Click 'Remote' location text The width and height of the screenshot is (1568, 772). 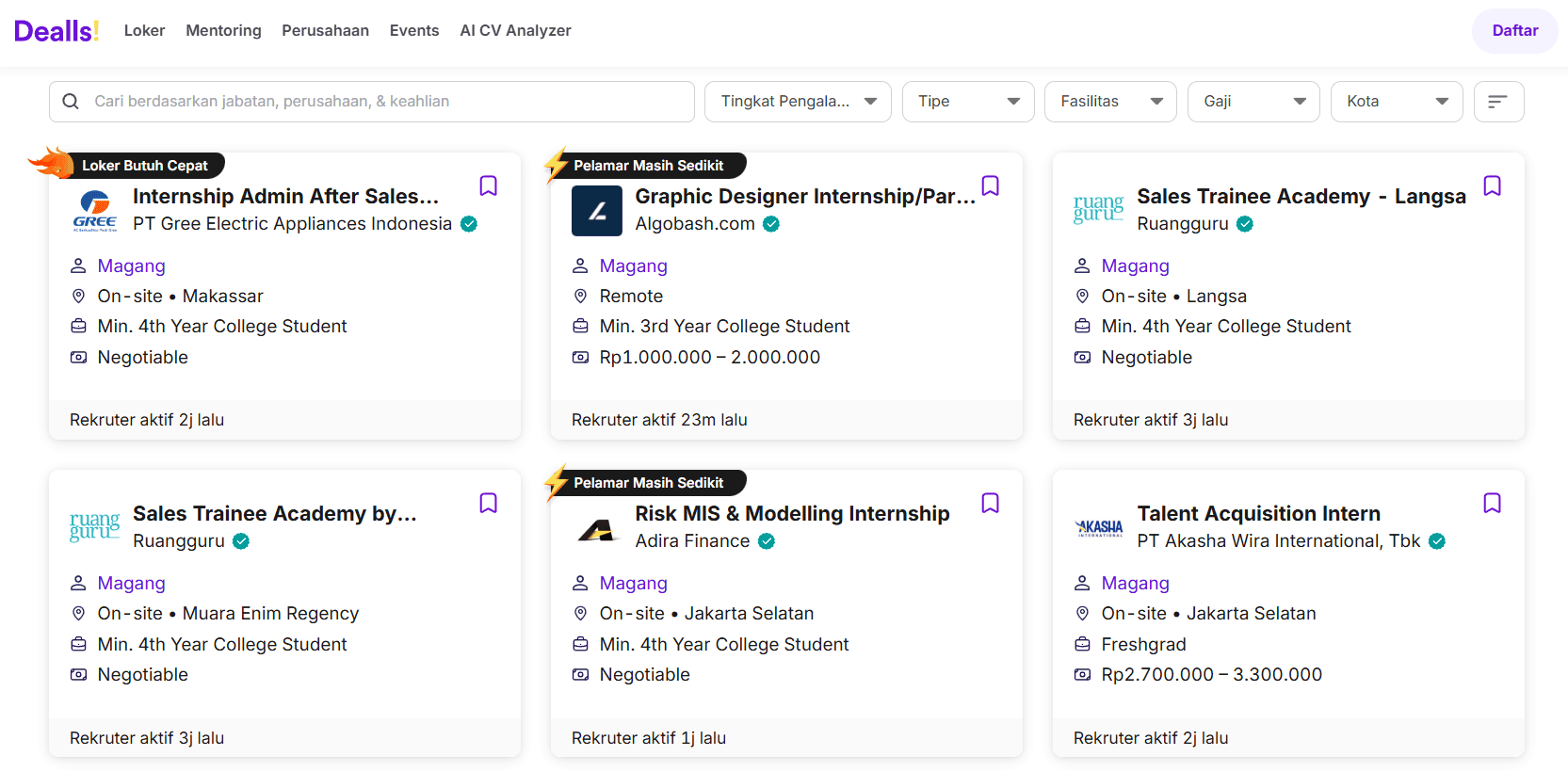pyautogui.click(x=631, y=297)
